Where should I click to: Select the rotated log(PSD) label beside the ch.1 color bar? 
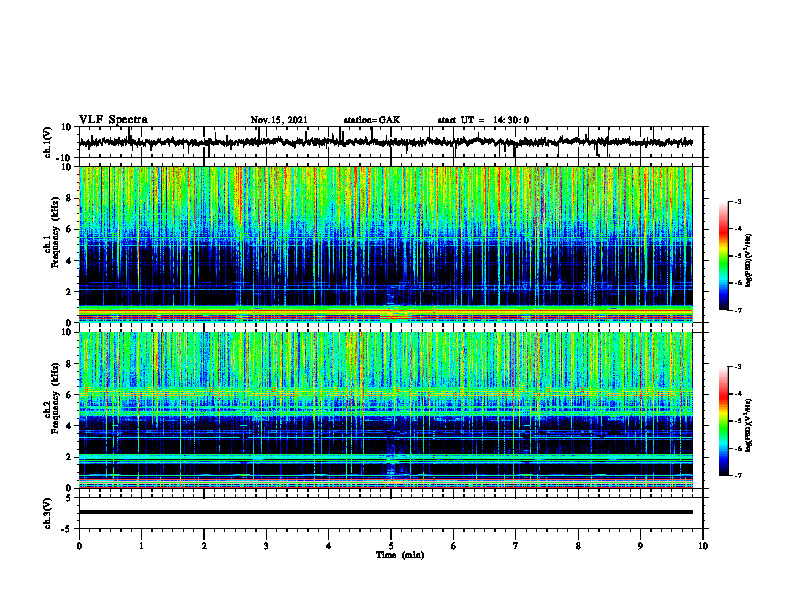(x=749, y=260)
